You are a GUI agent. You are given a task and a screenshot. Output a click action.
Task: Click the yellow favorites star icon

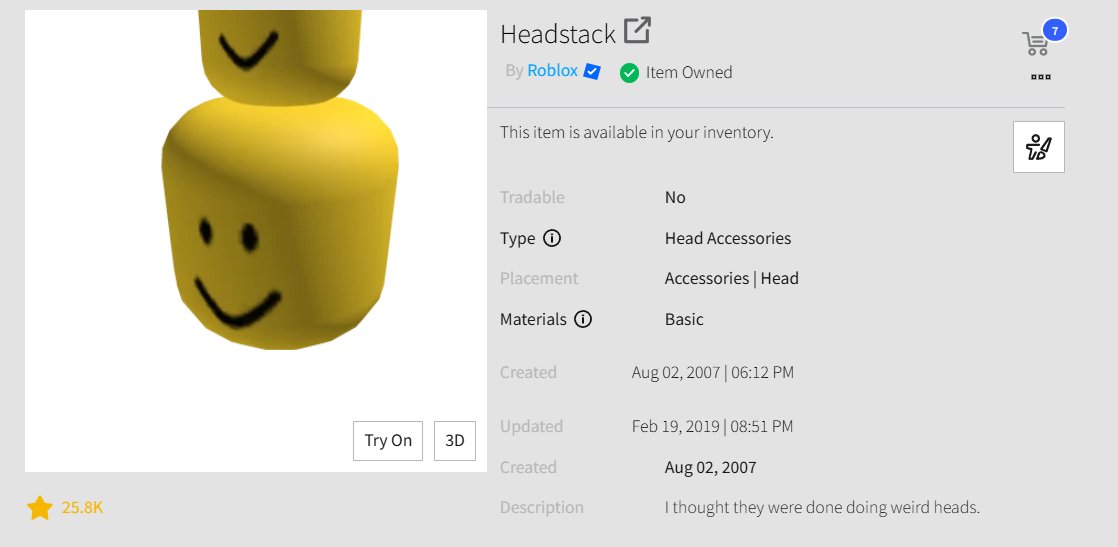[40, 508]
